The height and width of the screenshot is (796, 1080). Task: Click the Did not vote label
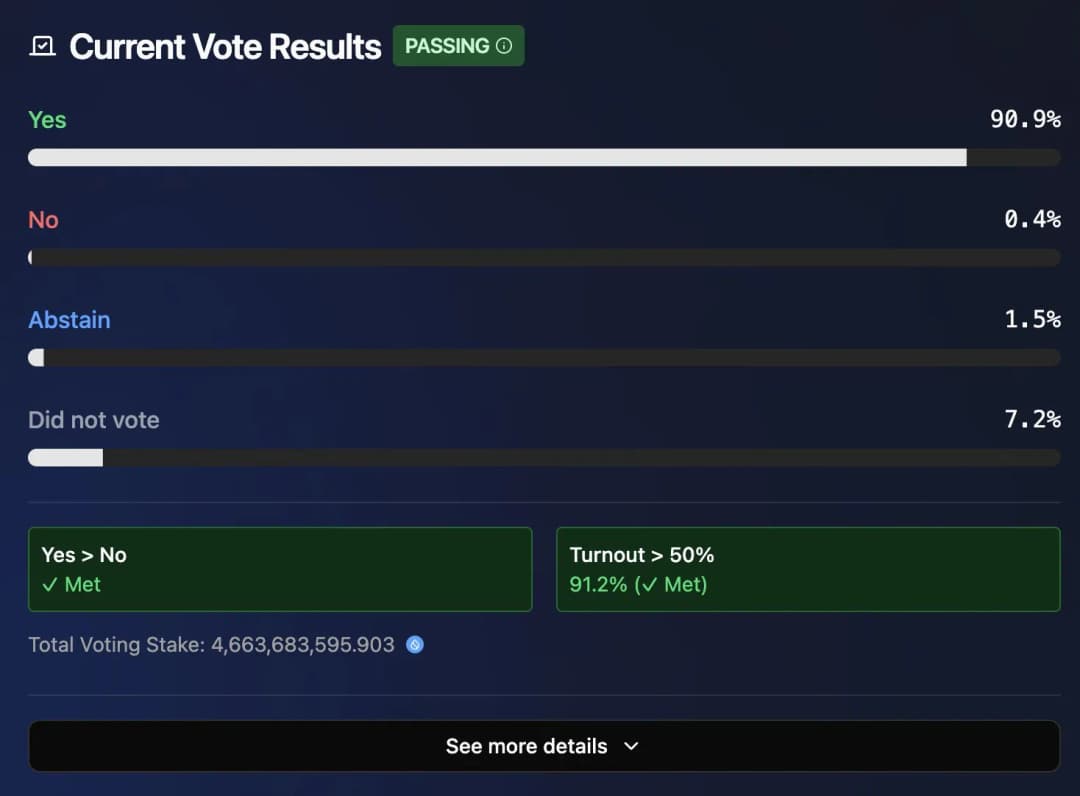click(94, 420)
